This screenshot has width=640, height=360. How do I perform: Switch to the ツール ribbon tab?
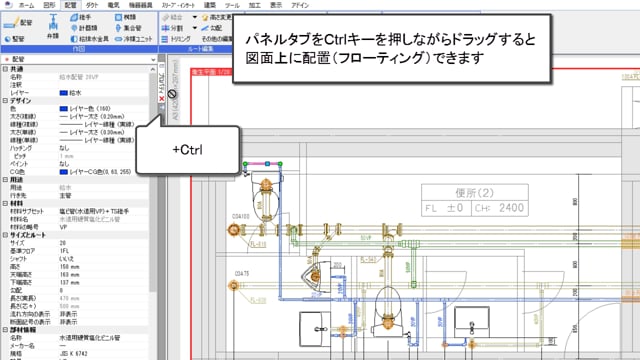232,5
